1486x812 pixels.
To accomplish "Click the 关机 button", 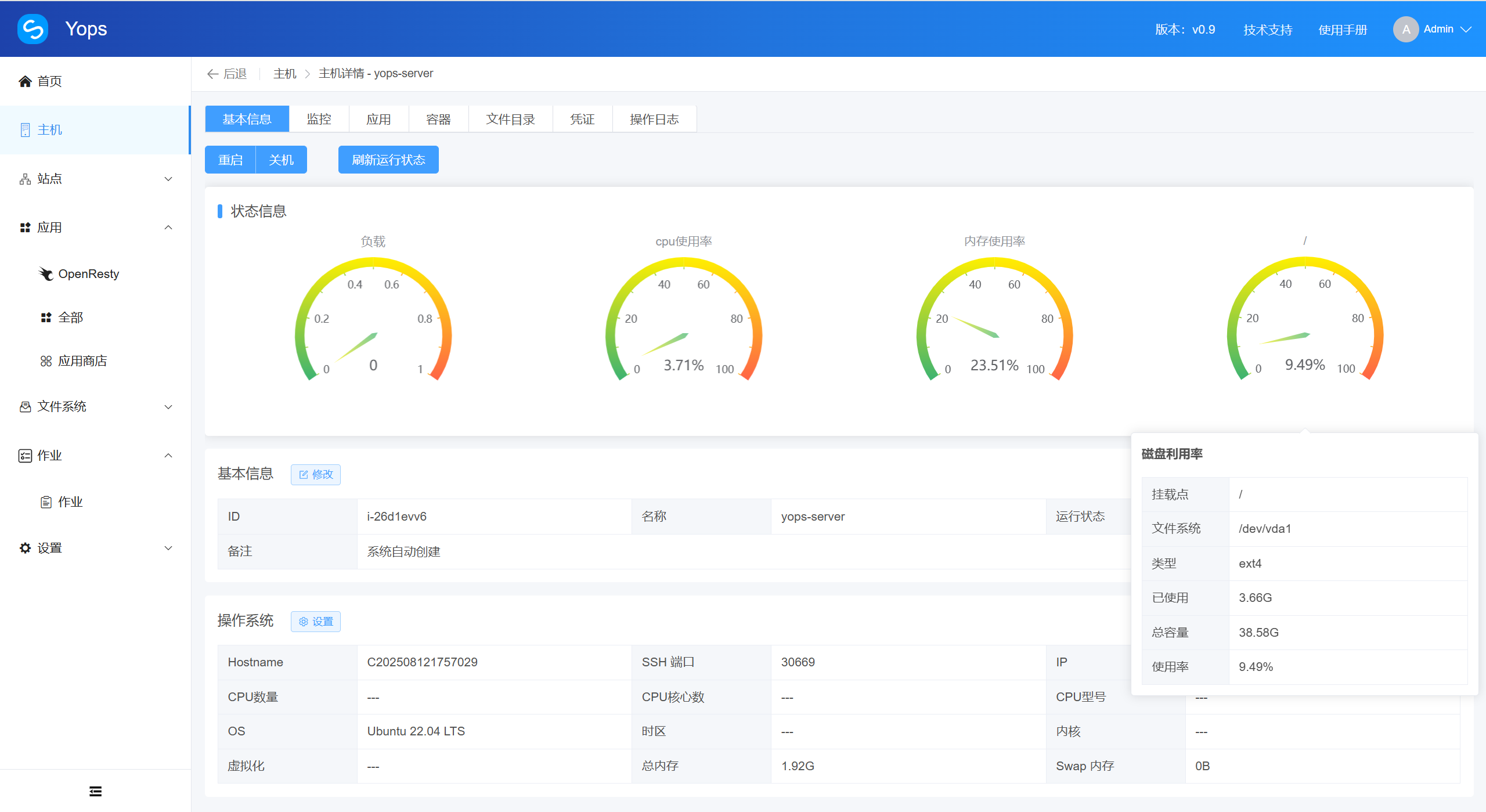I will click(x=282, y=160).
